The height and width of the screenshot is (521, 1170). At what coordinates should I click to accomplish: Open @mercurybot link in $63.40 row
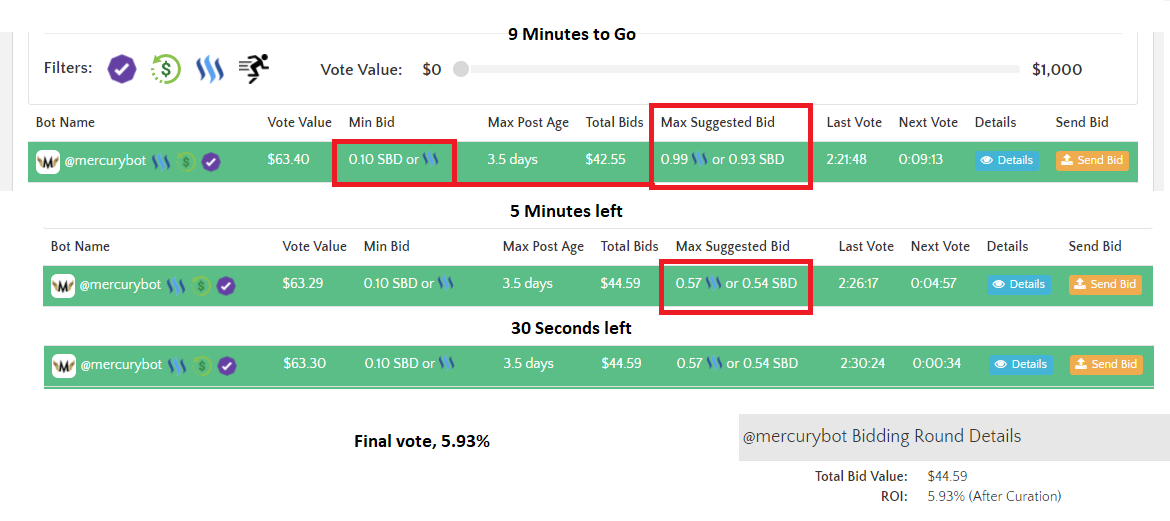(x=104, y=160)
